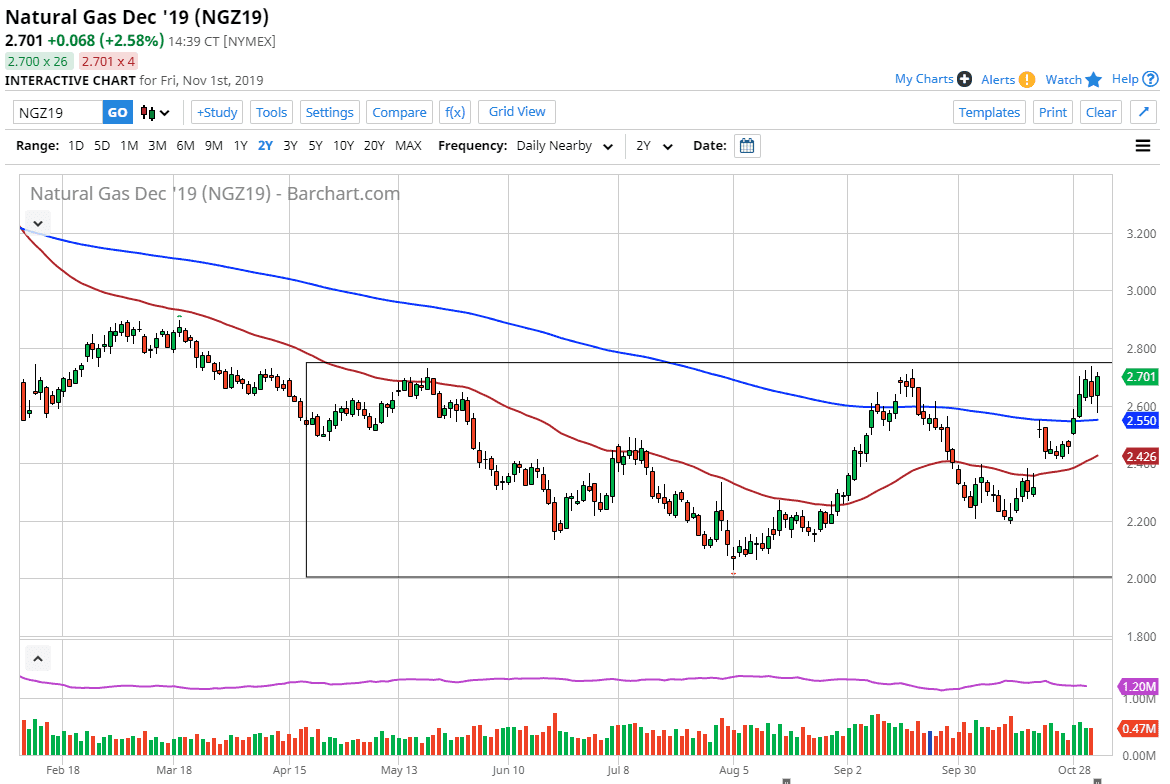
Task: Click the blue 2.550 moving average price label
Action: (x=1140, y=421)
